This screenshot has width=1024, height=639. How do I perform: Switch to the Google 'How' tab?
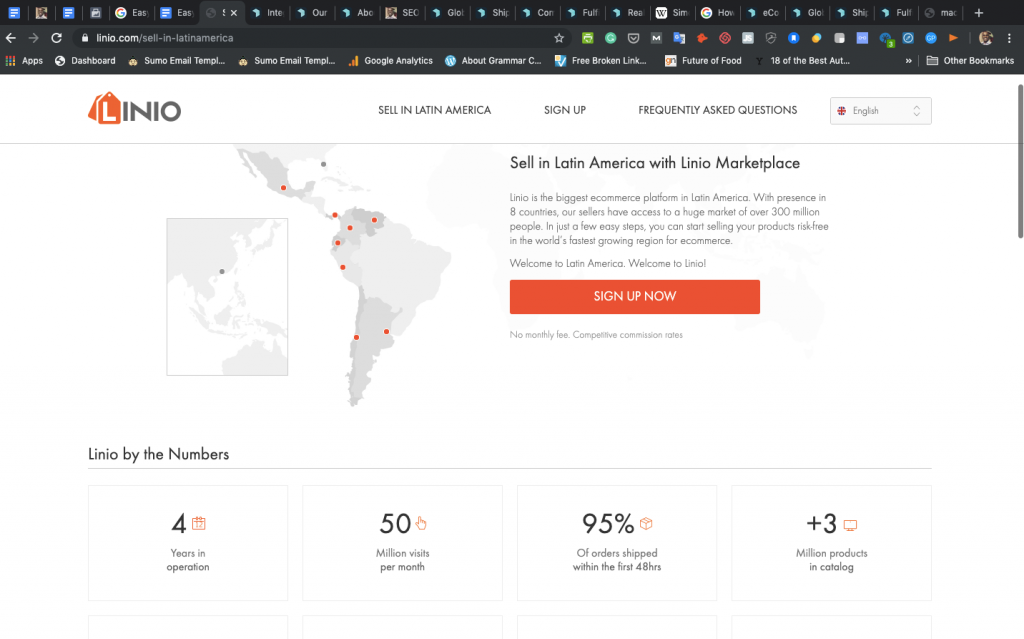point(718,12)
